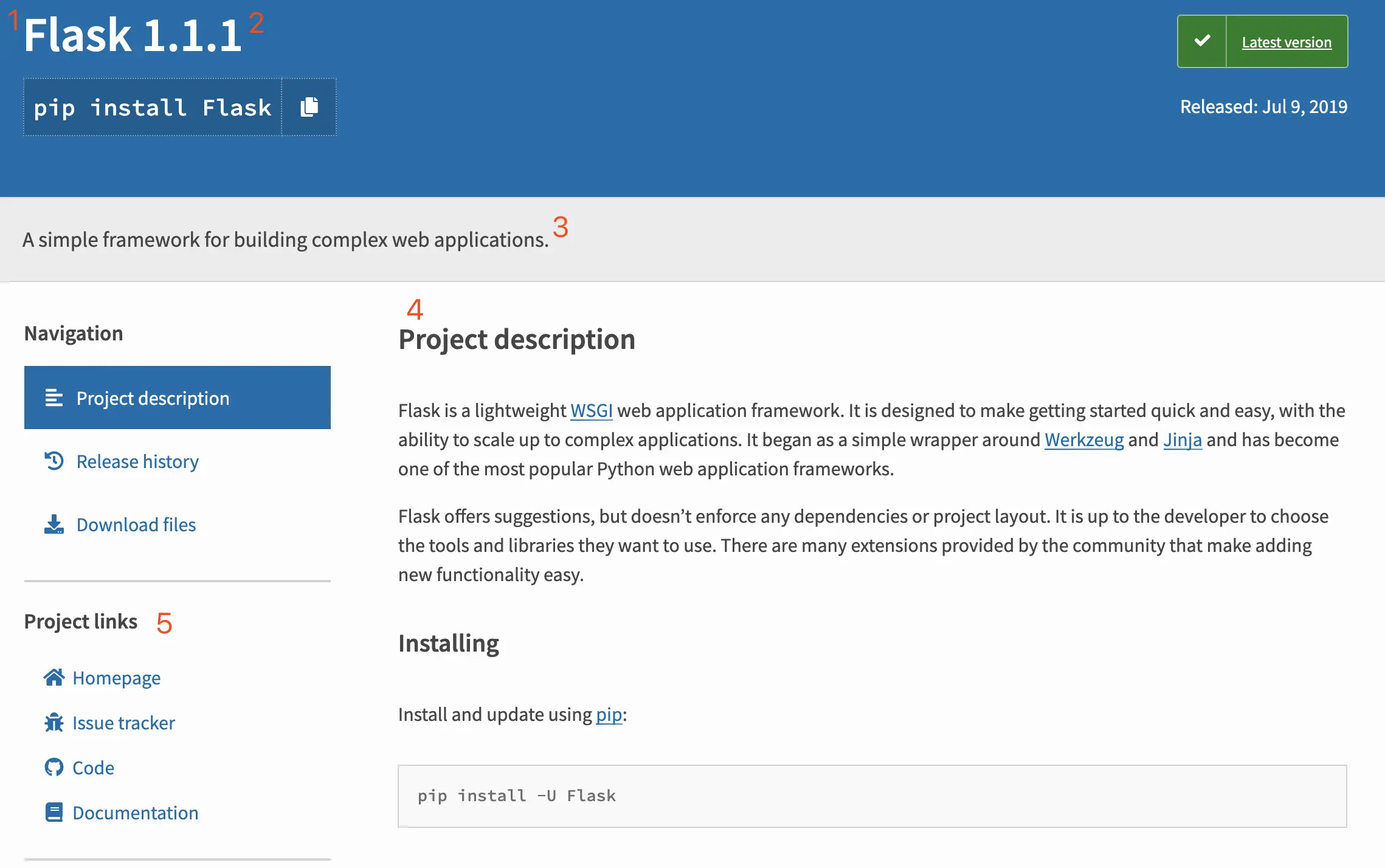This screenshot has height=868, width=1385.
Task: Click the pip install Flask command text
Action: (152, 108)
